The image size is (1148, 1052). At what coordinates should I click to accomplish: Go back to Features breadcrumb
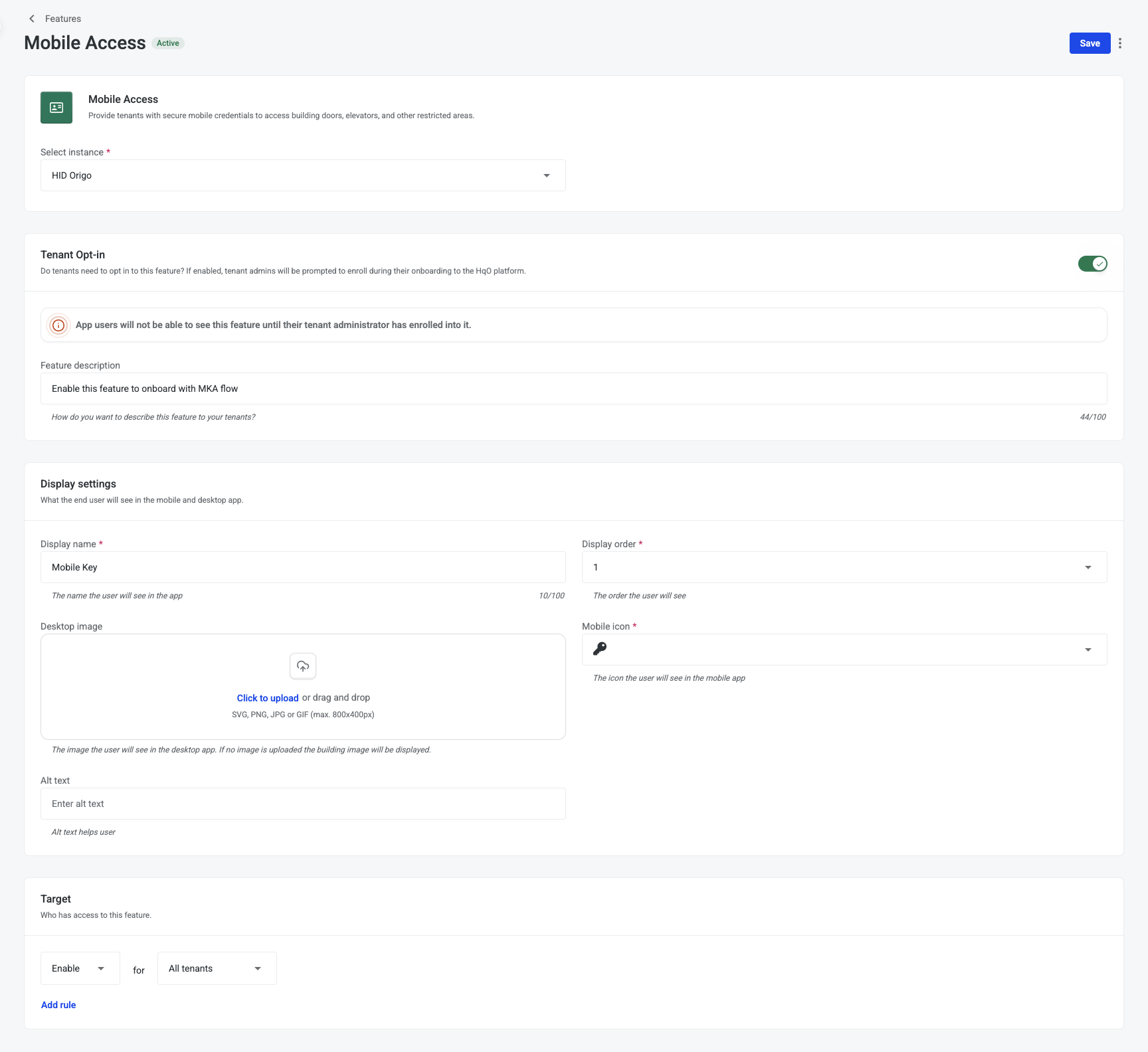63,19
